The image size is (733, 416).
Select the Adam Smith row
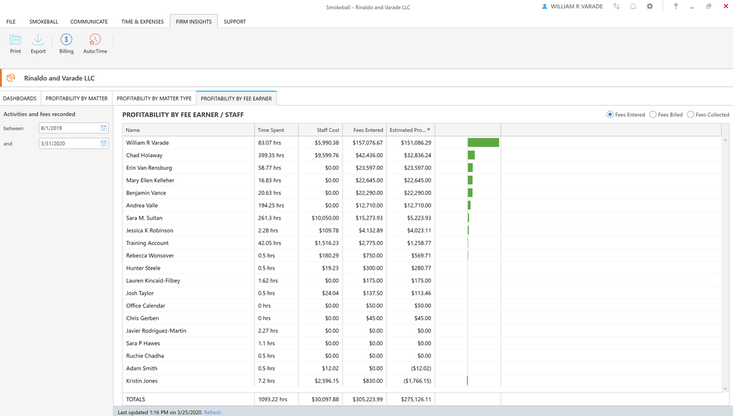pyautogui.click(x=423, y=368)
